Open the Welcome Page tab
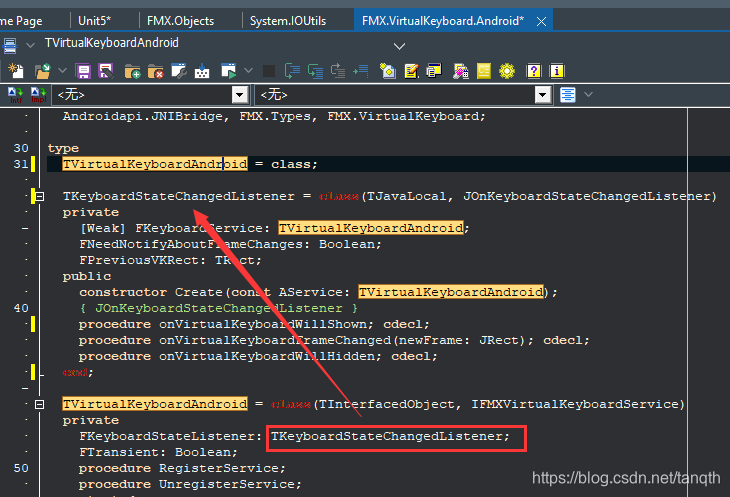The height and width of the screenshot is (497, 730). click(x=21, y=20)
